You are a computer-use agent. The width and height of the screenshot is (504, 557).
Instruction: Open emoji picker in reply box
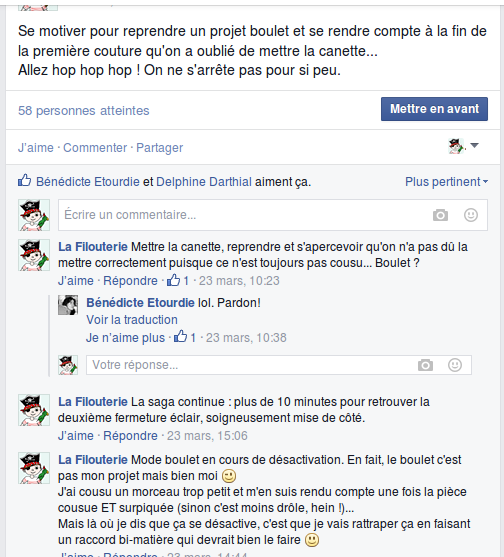[x=455, y=365]
